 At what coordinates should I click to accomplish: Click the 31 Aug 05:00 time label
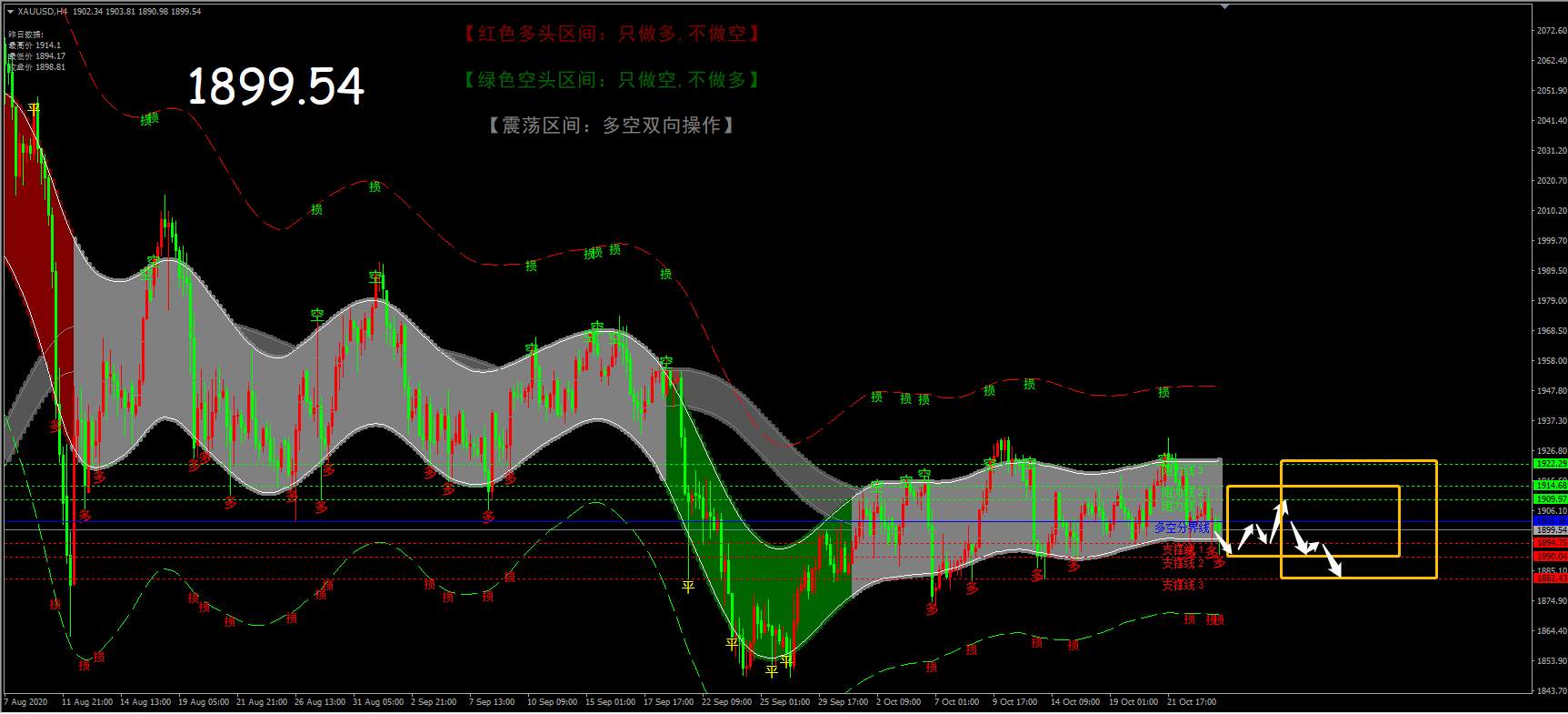click(x=378, y=702)
